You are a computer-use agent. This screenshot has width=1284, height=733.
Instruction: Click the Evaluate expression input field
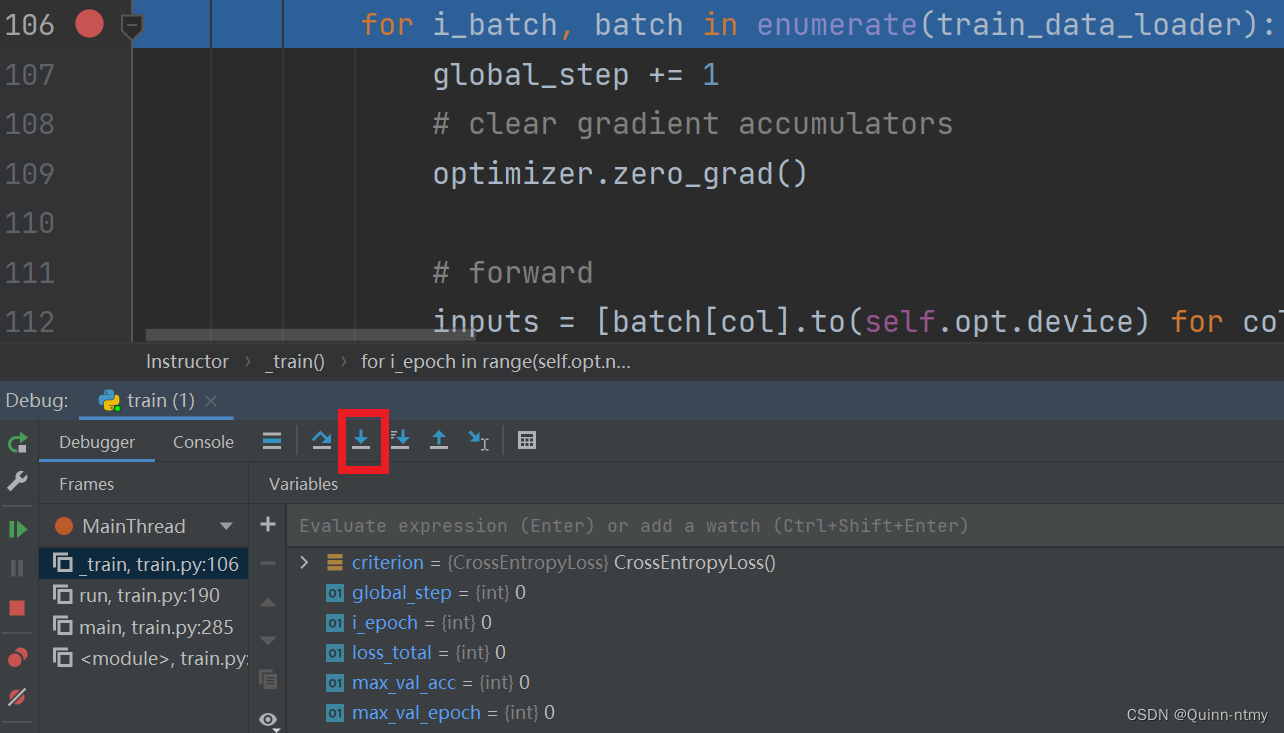pyautogui.click(x=785, y=525)
